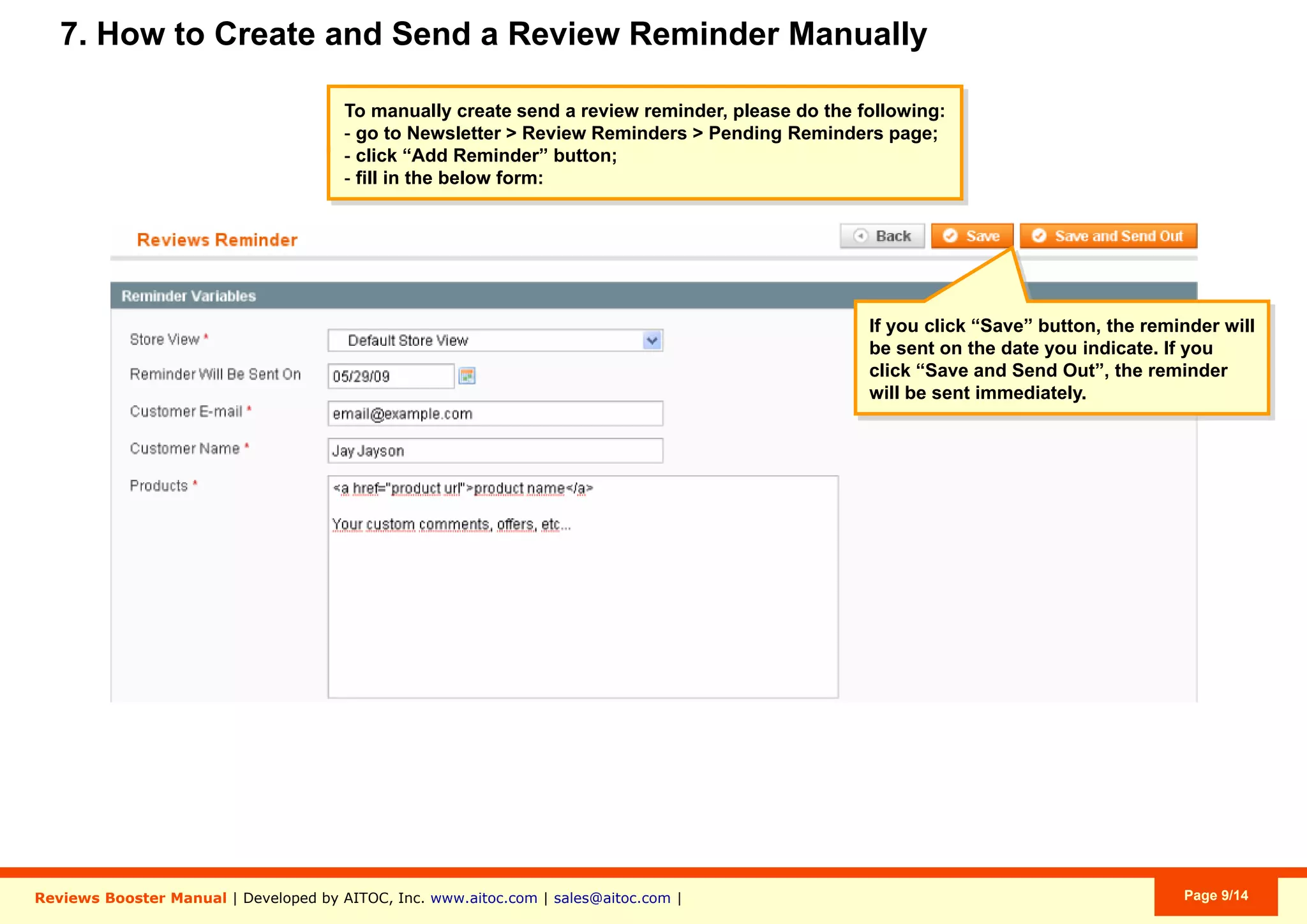The image size is (1307, 924).
Task: Select the Reviews Reminder page title
Action: click(x=217, y=240)
